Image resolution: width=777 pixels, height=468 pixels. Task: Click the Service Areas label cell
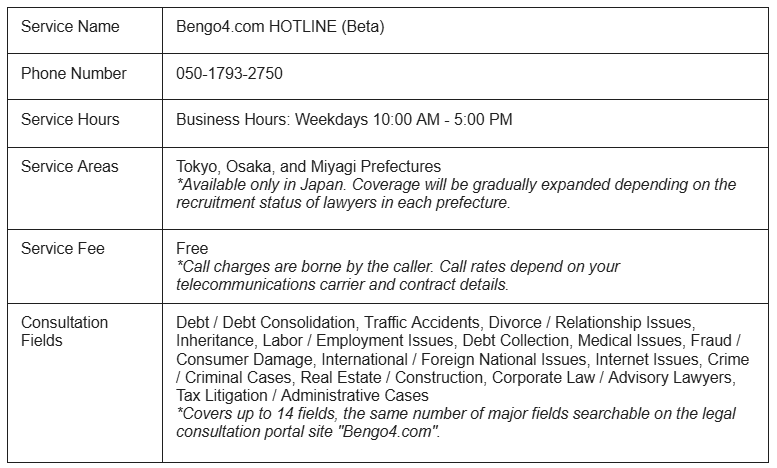point(69,166)
